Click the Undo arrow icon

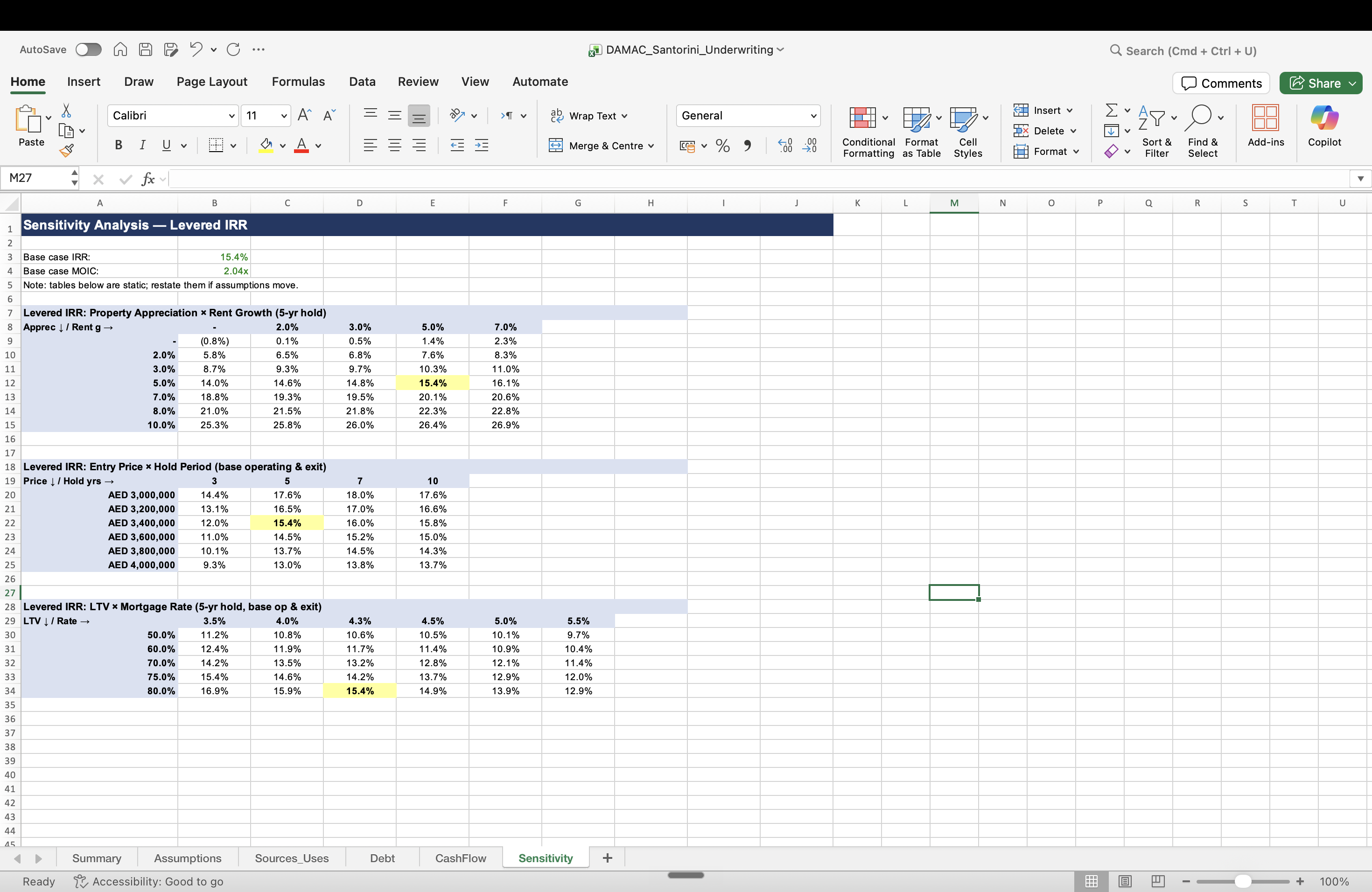196,49
